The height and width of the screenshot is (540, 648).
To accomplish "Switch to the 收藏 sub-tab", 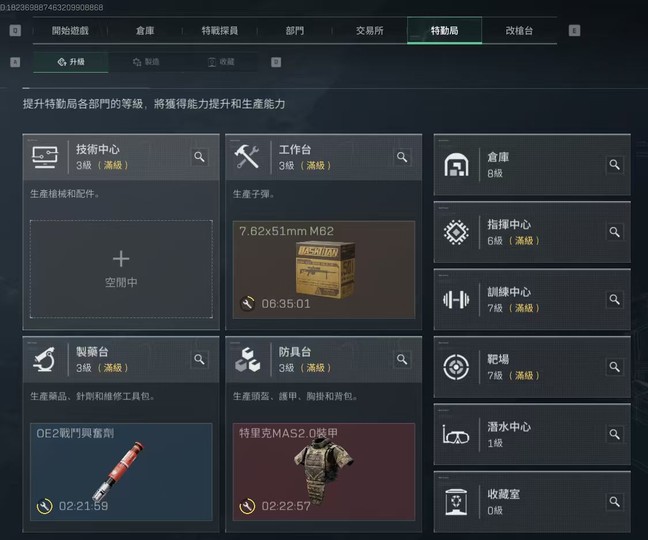I will [x=221, y=62].
